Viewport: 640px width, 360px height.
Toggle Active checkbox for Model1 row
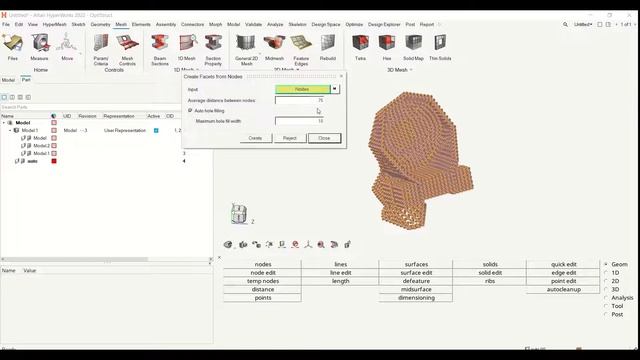point(156,131)
